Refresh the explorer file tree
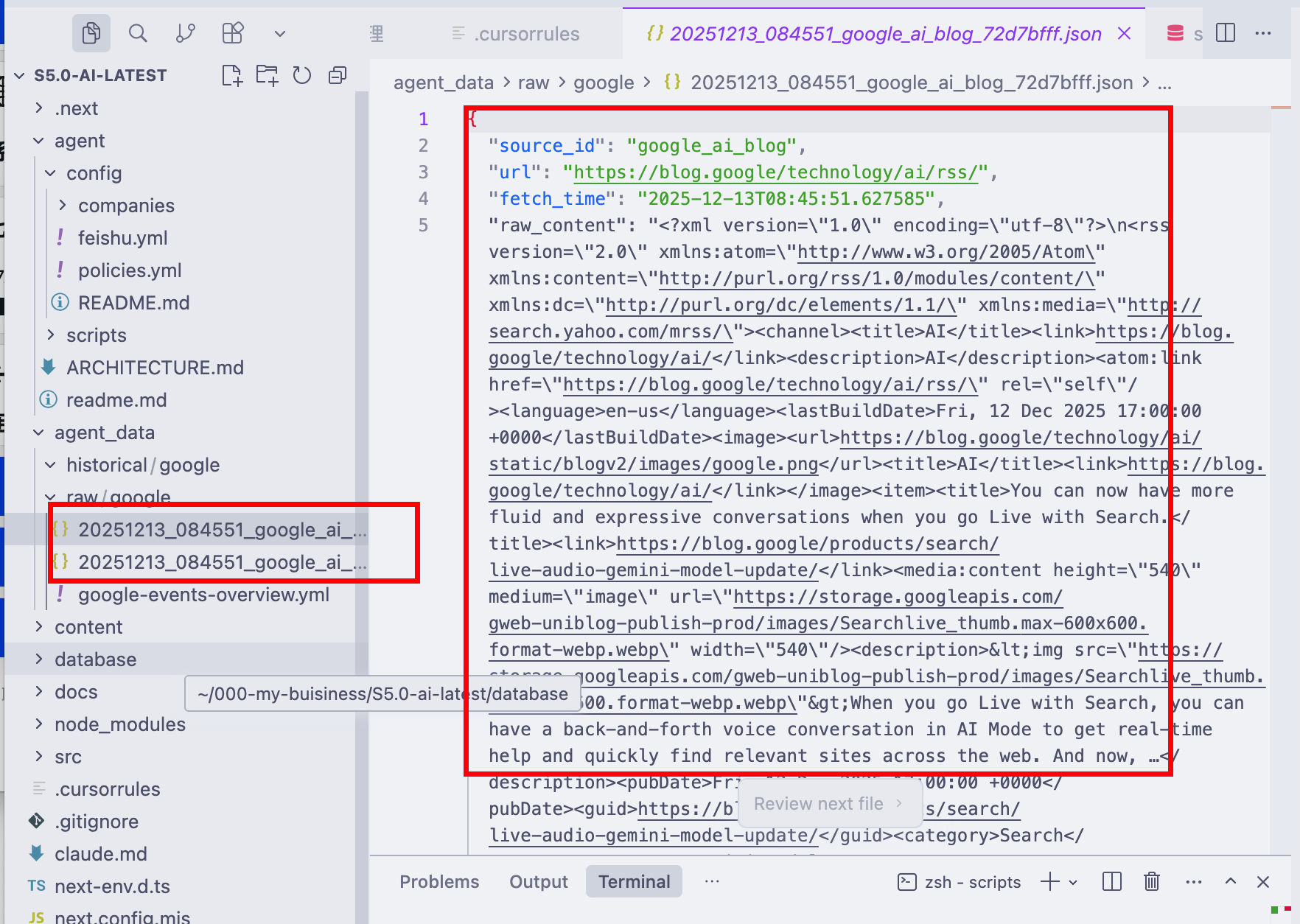The image size is (1300, 924). 302,75
